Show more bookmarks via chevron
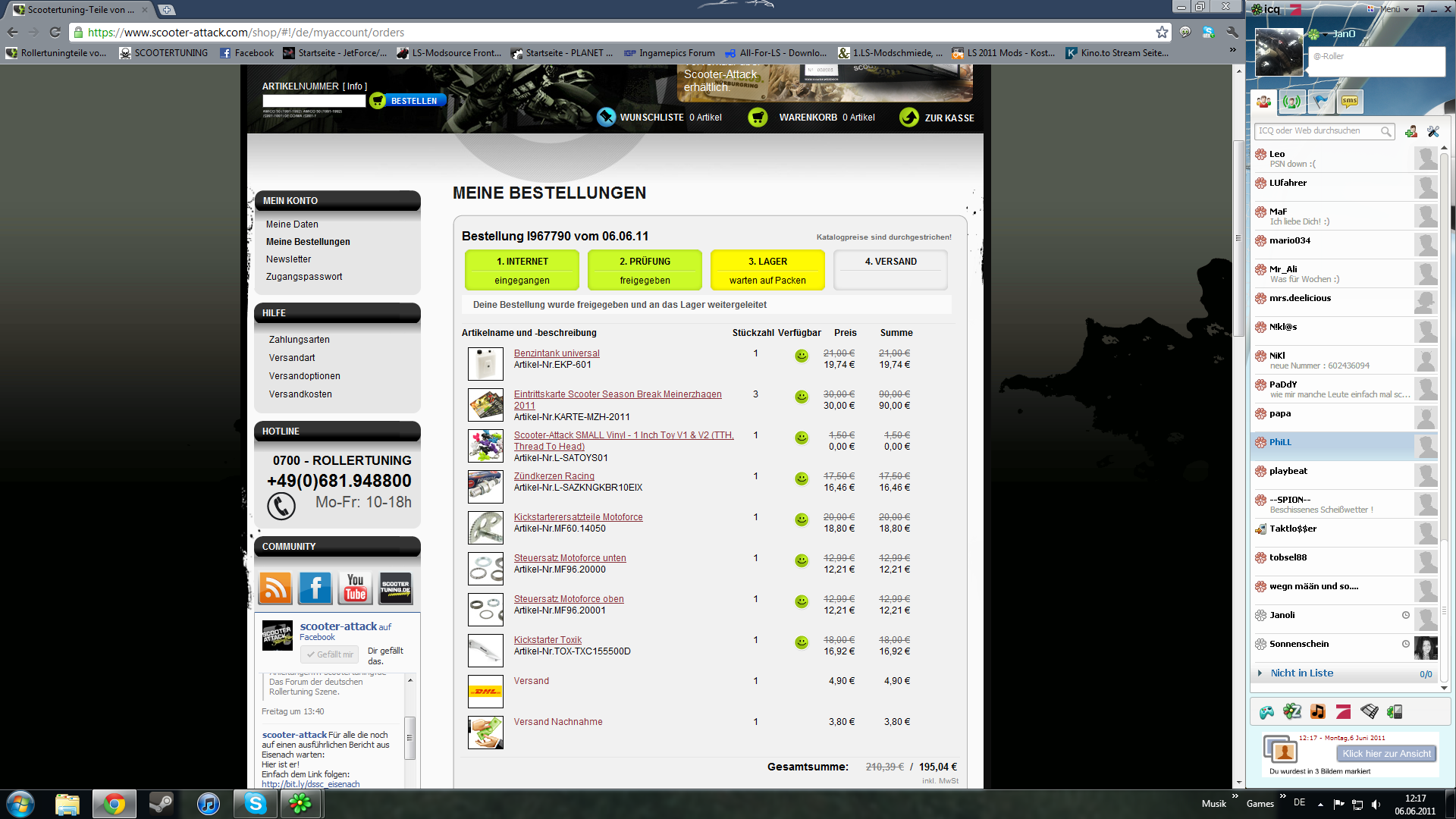This screenshot has height=819, width=1456. click(1232, 51)
